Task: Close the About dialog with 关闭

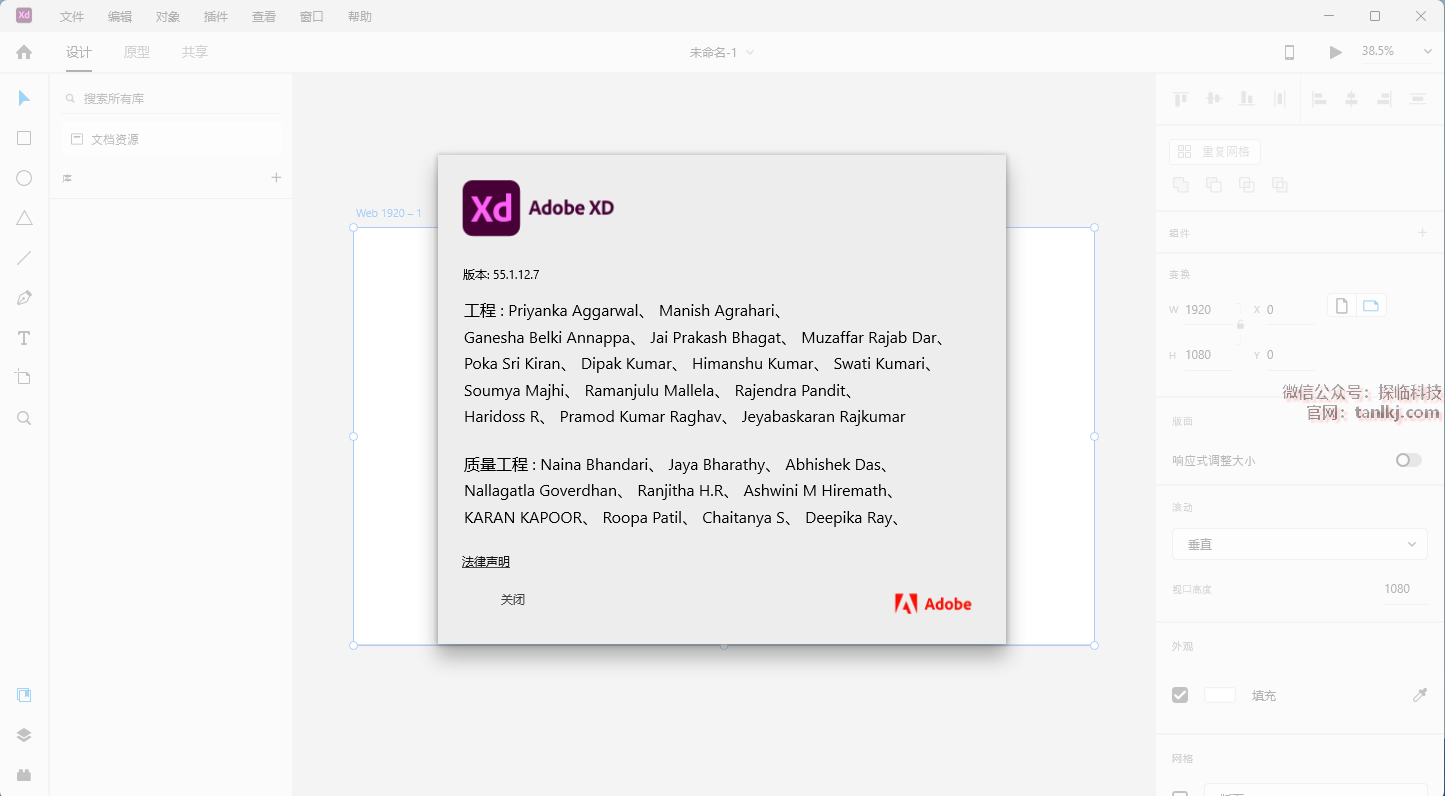Action: (513, 600)
